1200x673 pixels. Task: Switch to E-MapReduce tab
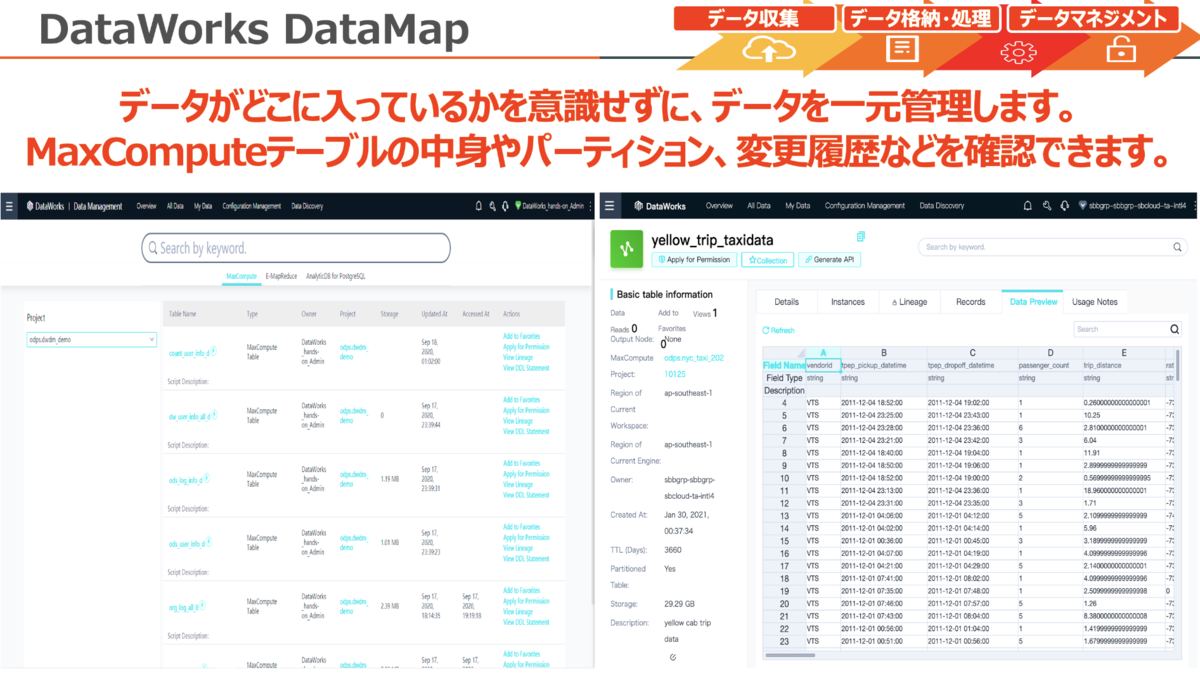coord(282,275)
